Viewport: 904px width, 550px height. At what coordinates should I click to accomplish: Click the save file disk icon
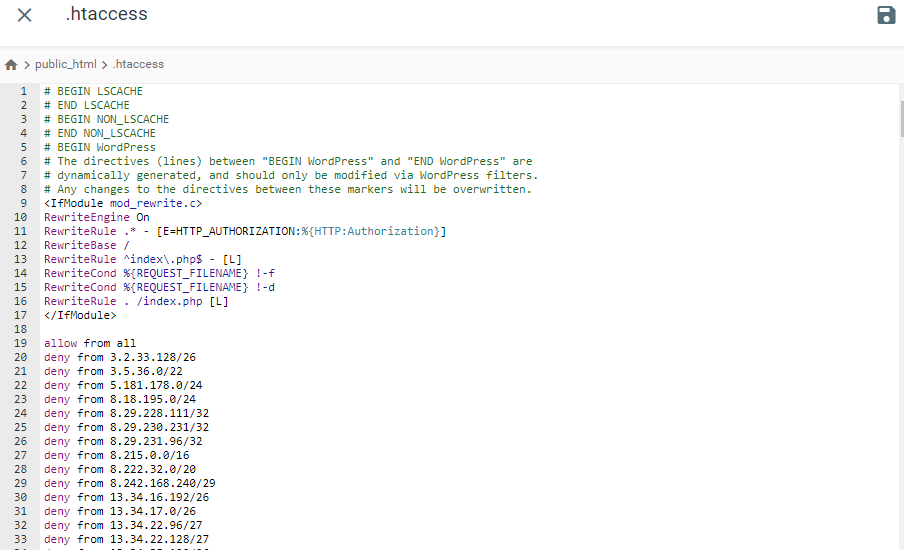point(885,15)
